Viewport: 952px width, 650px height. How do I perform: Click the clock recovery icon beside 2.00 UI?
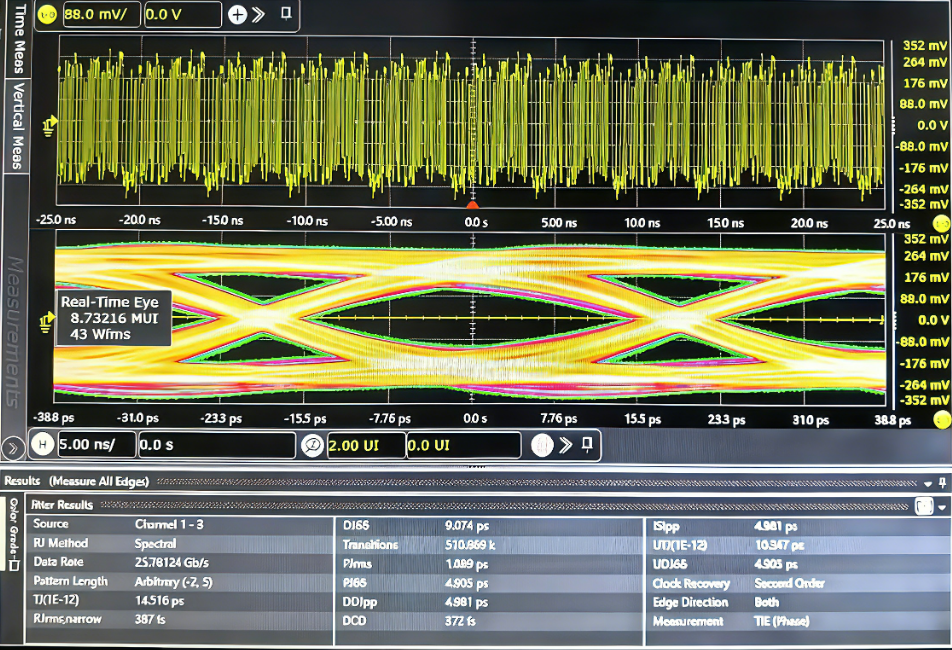[311, 445]
